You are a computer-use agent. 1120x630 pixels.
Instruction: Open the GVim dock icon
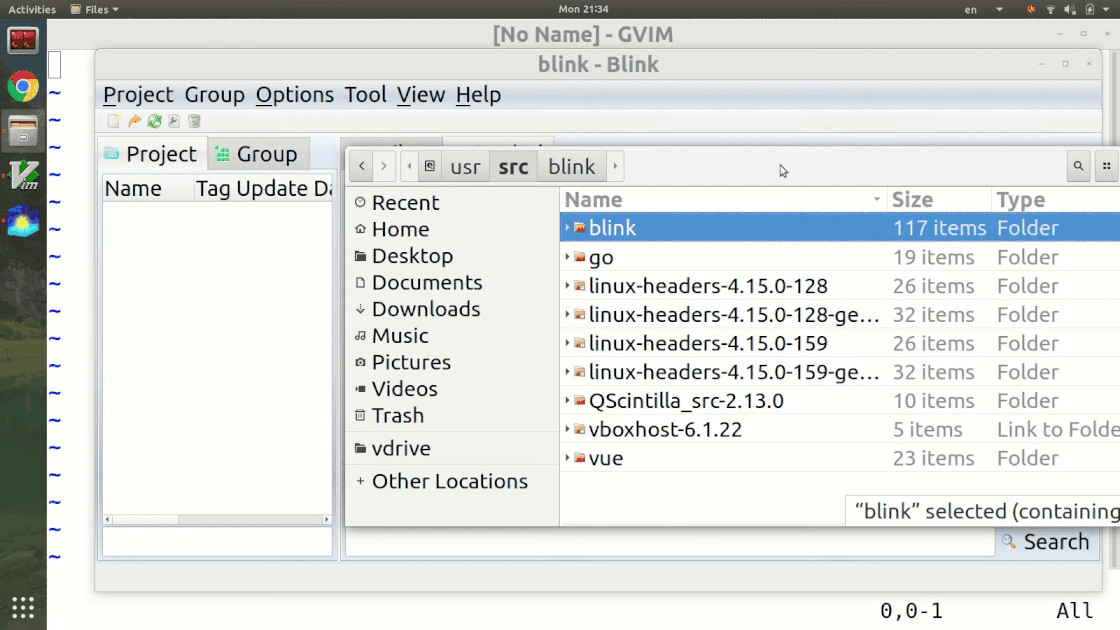click(x=23, y=176)
